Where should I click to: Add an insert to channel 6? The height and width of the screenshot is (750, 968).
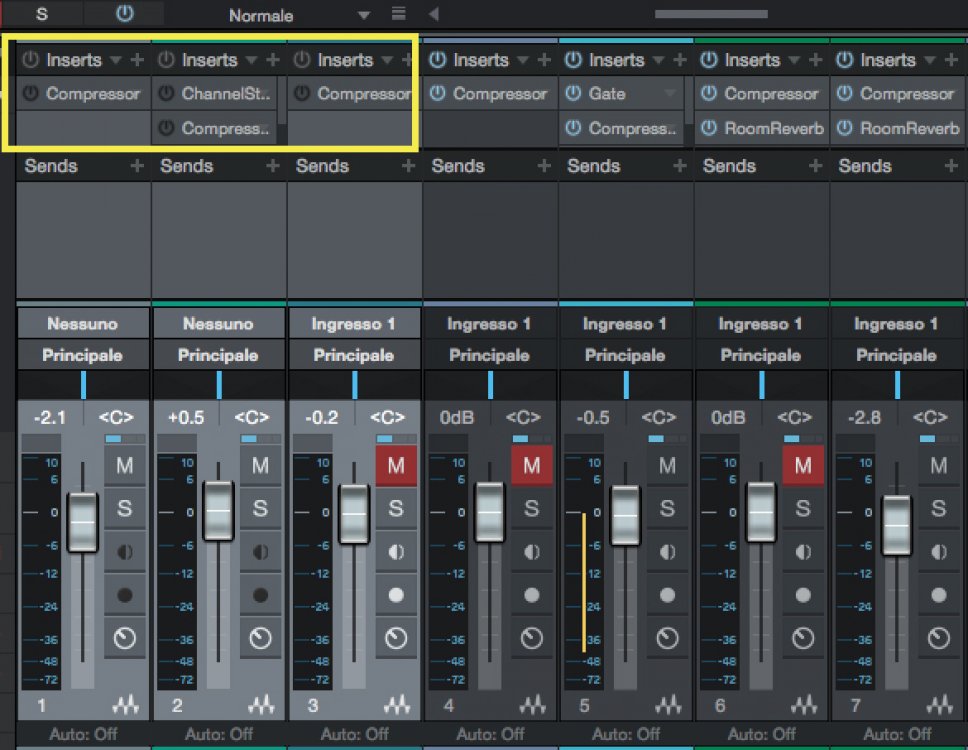click(816, 60)
